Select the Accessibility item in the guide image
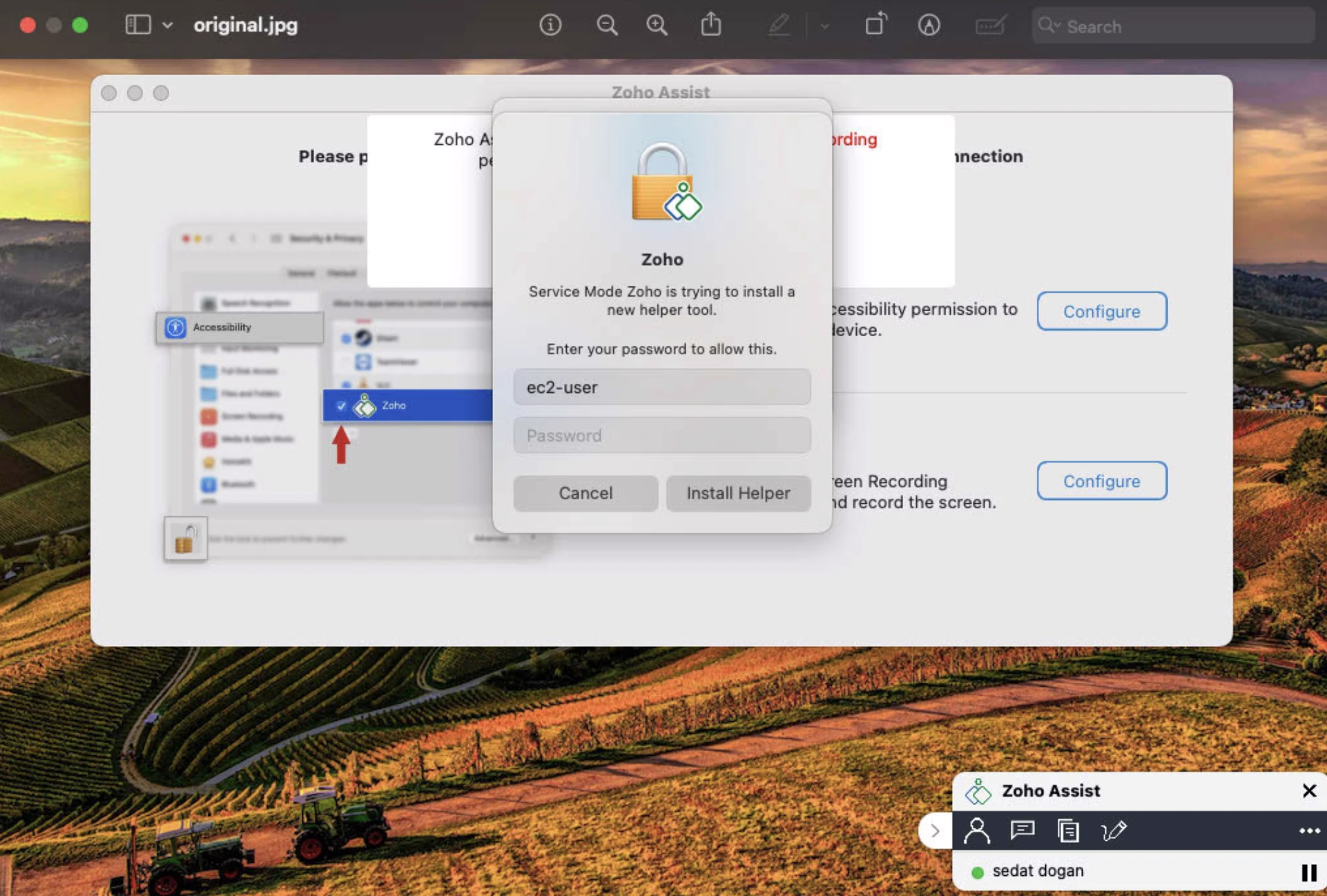The image size is (1327, 896). point(240,327)
